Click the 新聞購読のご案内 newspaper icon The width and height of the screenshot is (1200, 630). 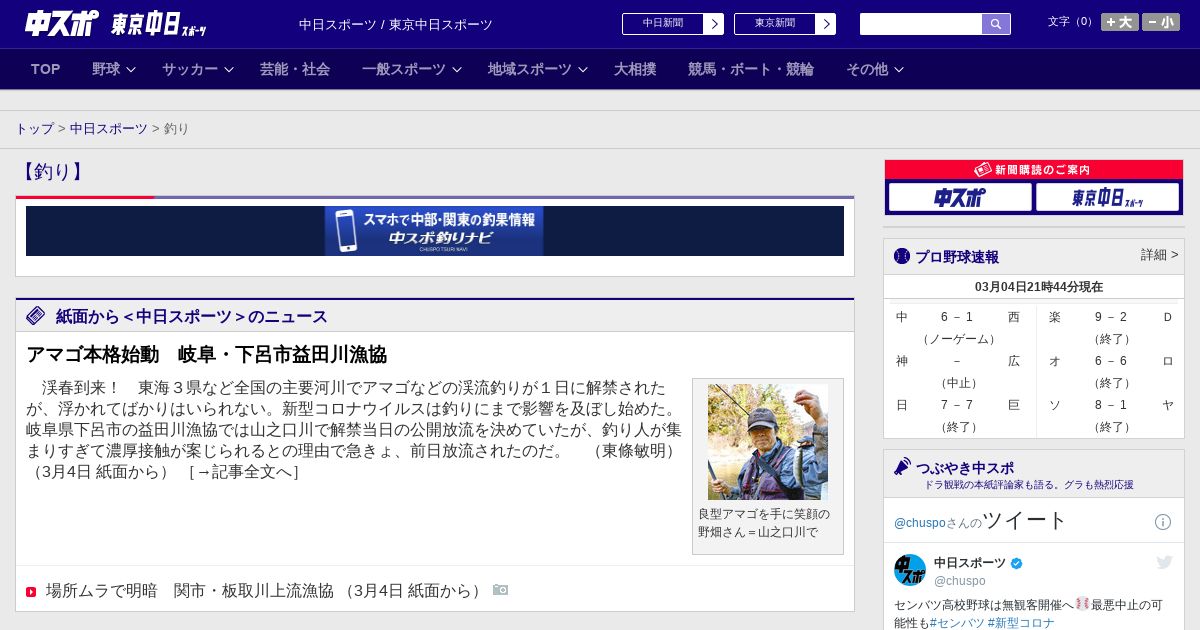pos(982,170)
